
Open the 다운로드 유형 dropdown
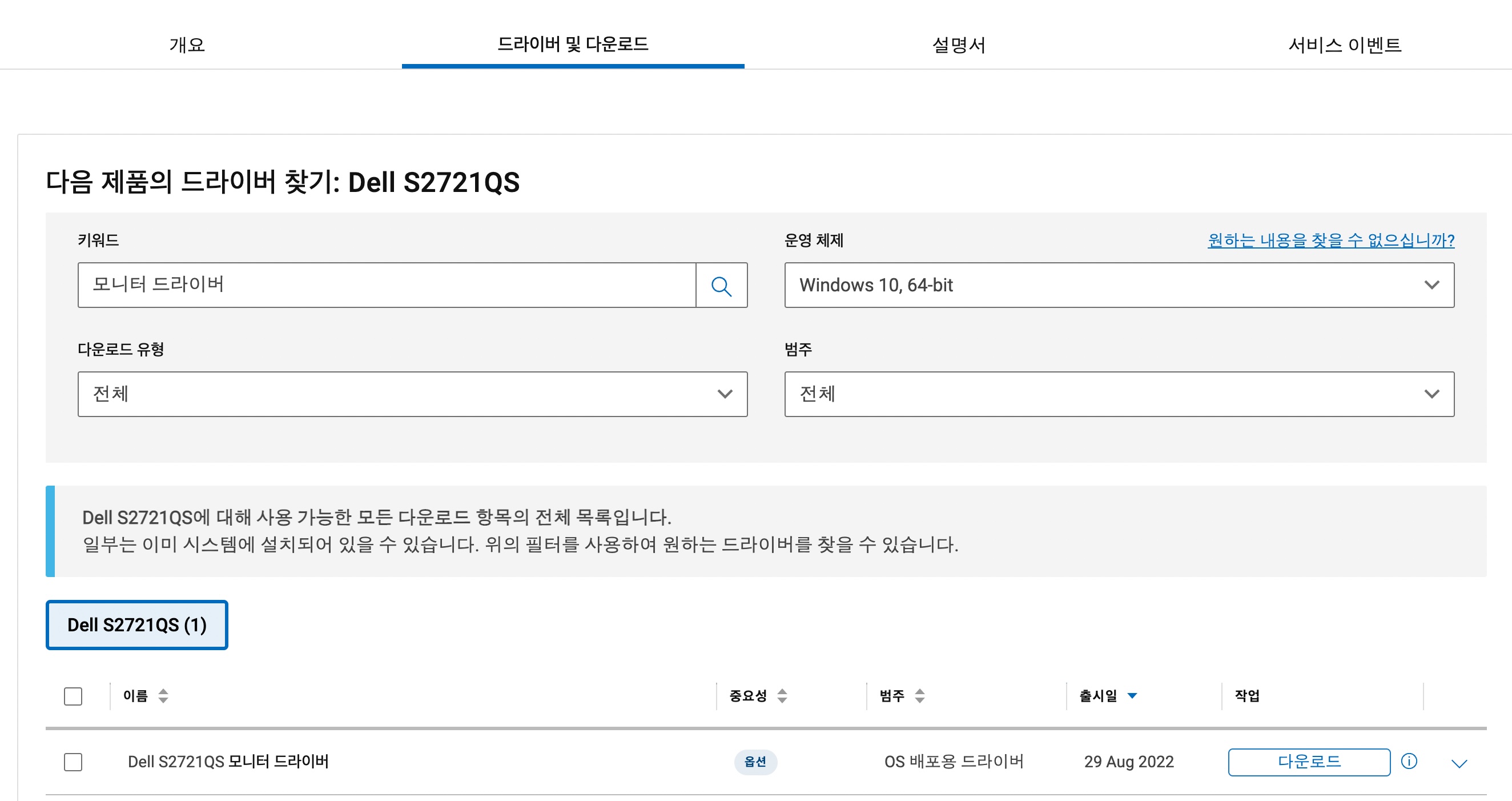pyautogui.click(x=413, y=394)
